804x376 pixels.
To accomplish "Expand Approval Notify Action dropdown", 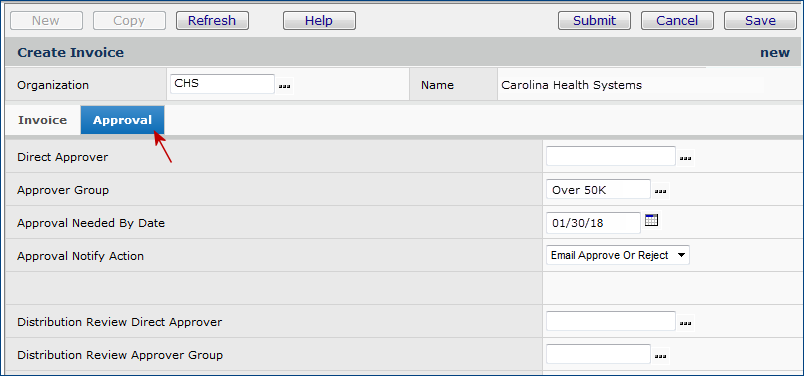I will click(x=618, y=255).
